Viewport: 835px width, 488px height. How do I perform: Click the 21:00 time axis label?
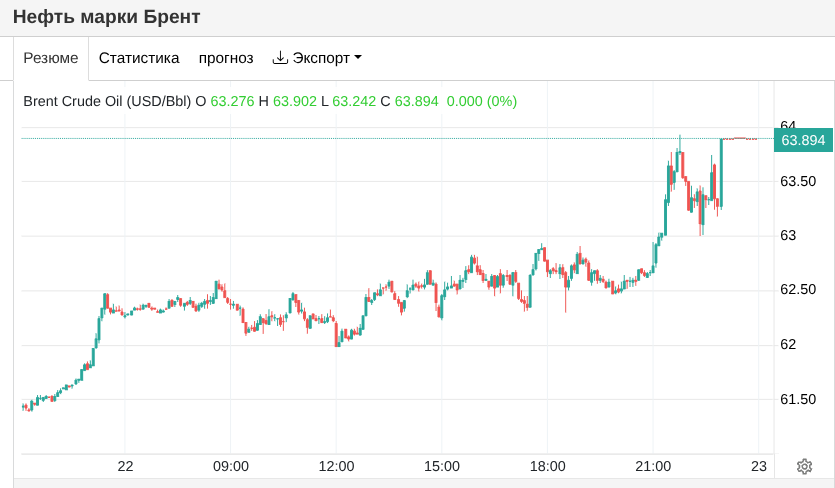(653, 466)
